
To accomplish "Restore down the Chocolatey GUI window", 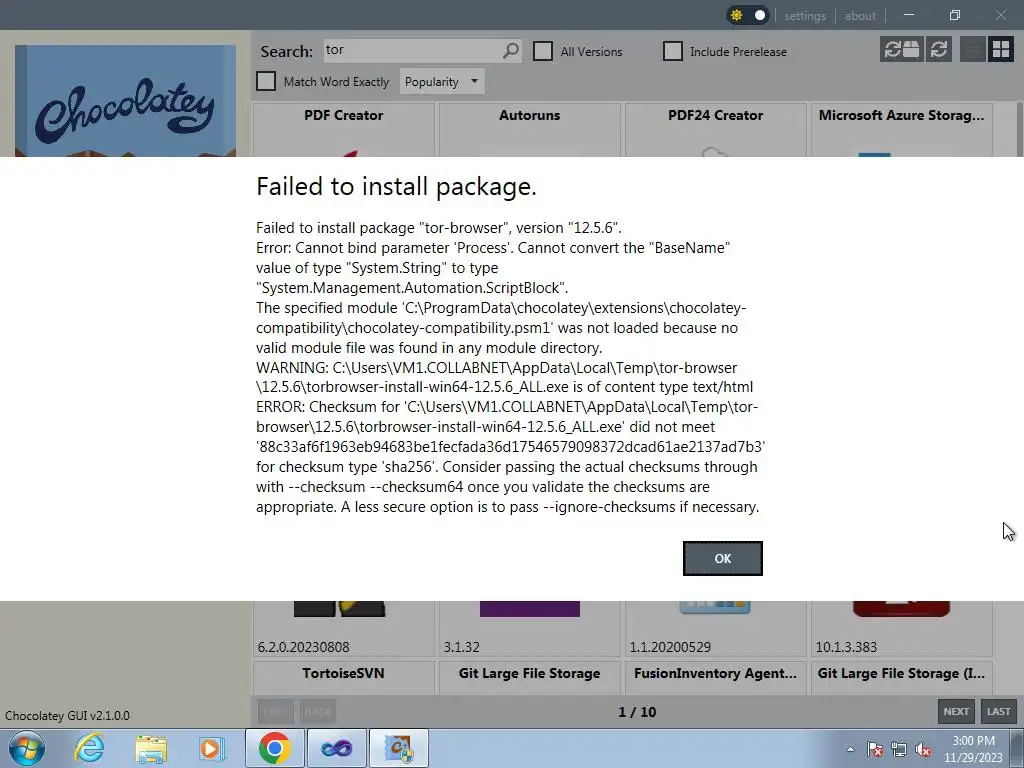I will tap(955, 15).
